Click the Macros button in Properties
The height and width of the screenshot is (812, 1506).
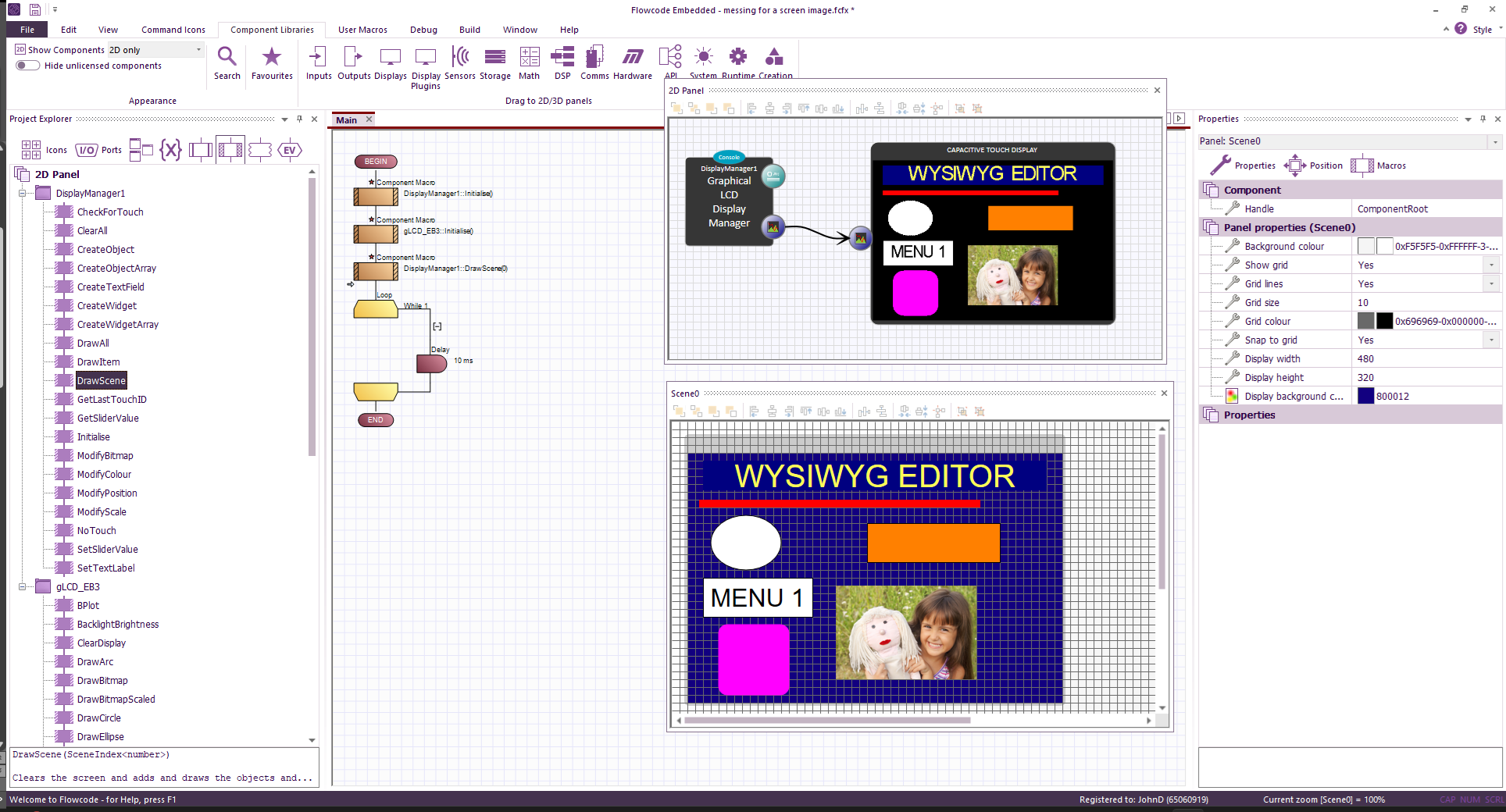1379,166
